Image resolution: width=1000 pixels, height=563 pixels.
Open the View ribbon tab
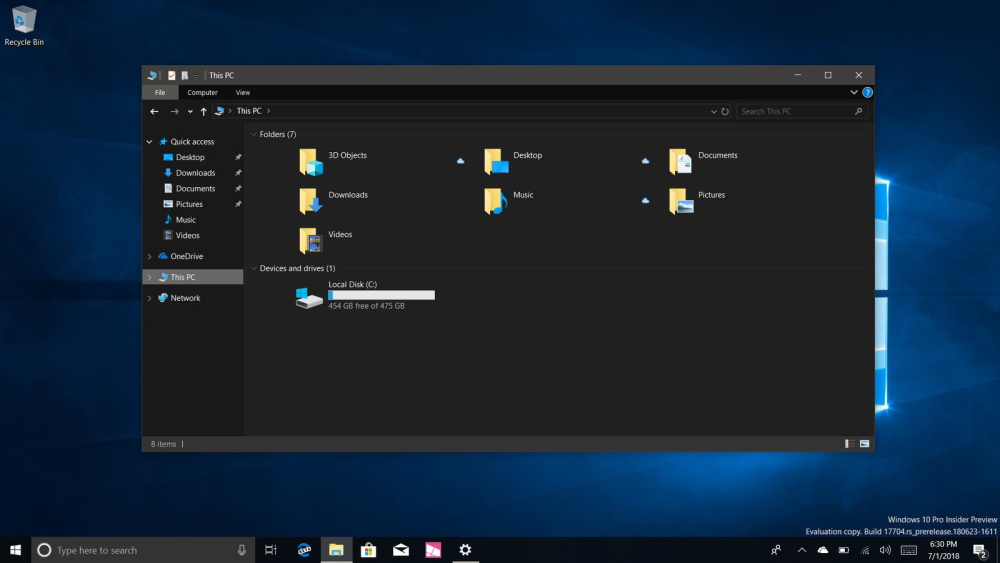(x=242, y=92)
